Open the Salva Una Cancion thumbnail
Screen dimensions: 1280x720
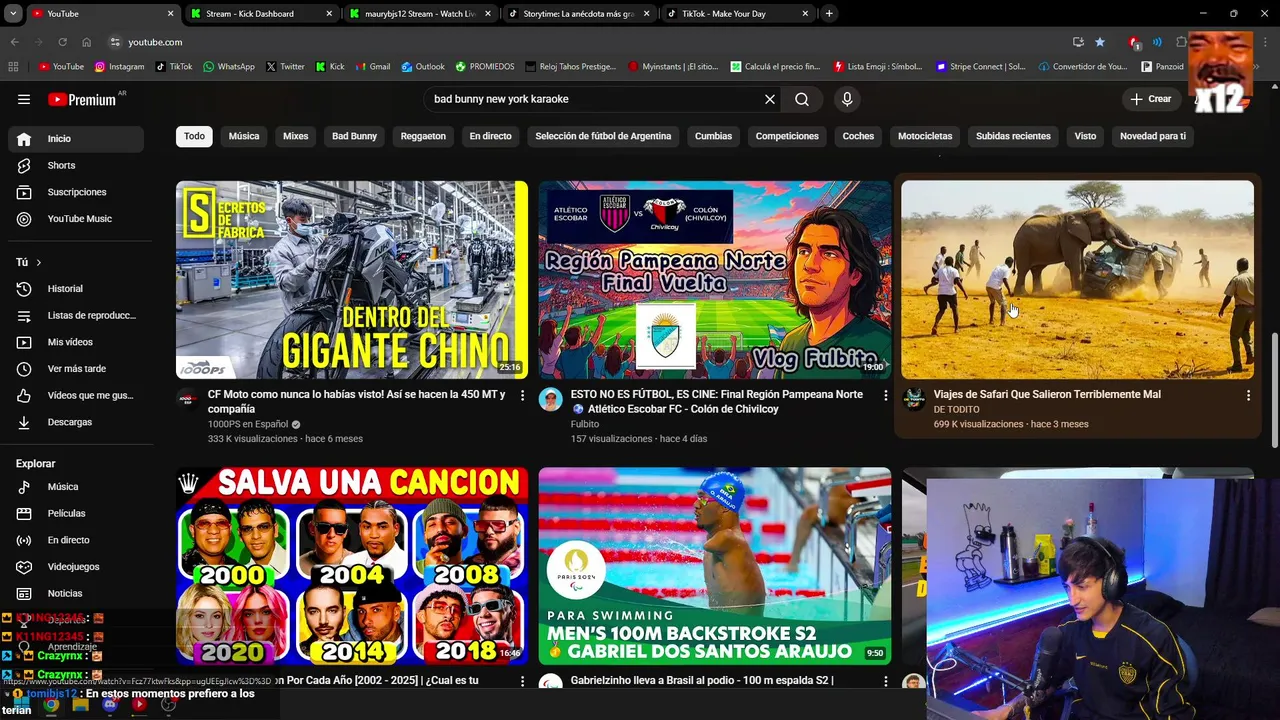[x=352, y=566]
